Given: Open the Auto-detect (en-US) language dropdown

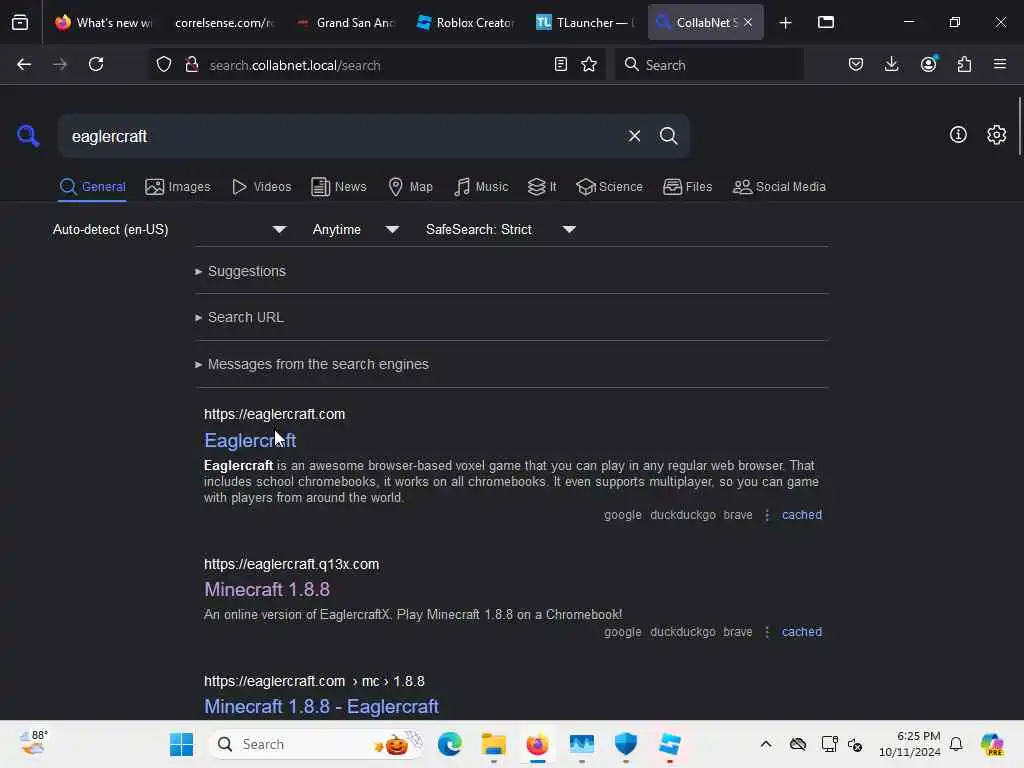Looking at the screenshot, I should (x=169, y=229).
